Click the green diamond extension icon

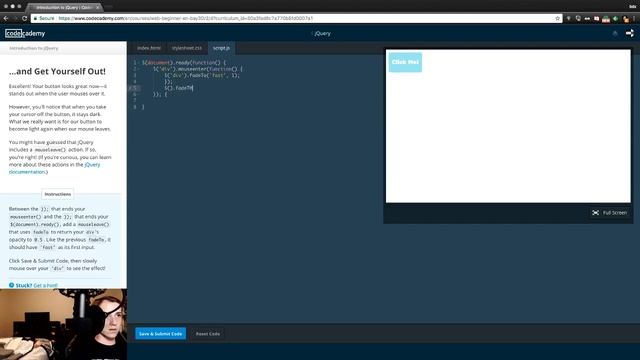(616, 19)
